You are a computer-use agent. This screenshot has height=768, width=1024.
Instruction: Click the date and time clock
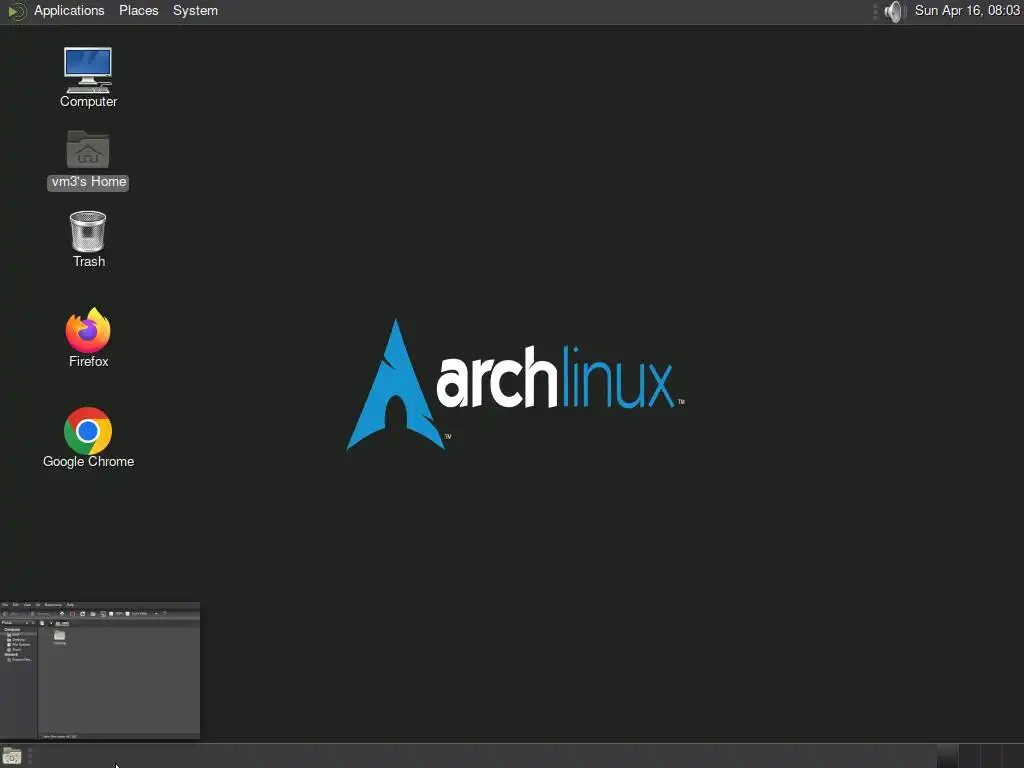pyautogui.click(x=967, y=10)
